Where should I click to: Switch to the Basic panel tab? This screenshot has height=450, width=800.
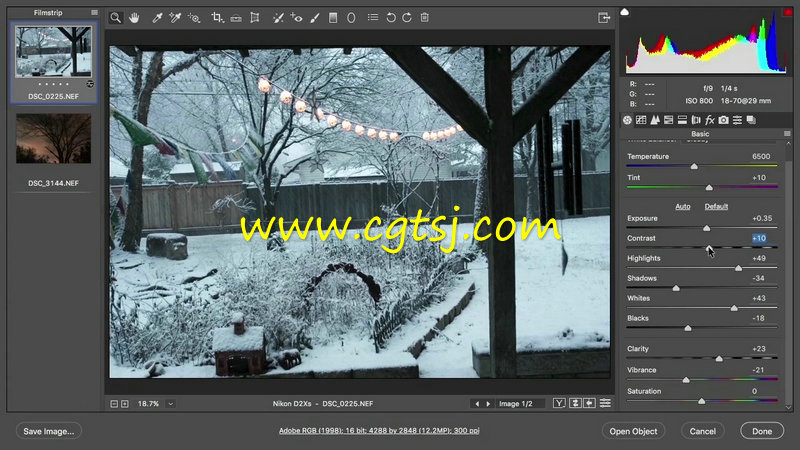(x=627, y=120)
